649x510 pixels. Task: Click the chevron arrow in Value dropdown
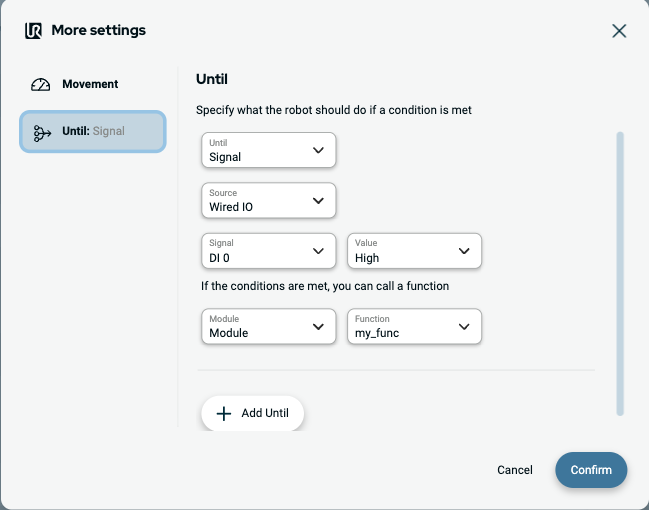pos(464,250)
